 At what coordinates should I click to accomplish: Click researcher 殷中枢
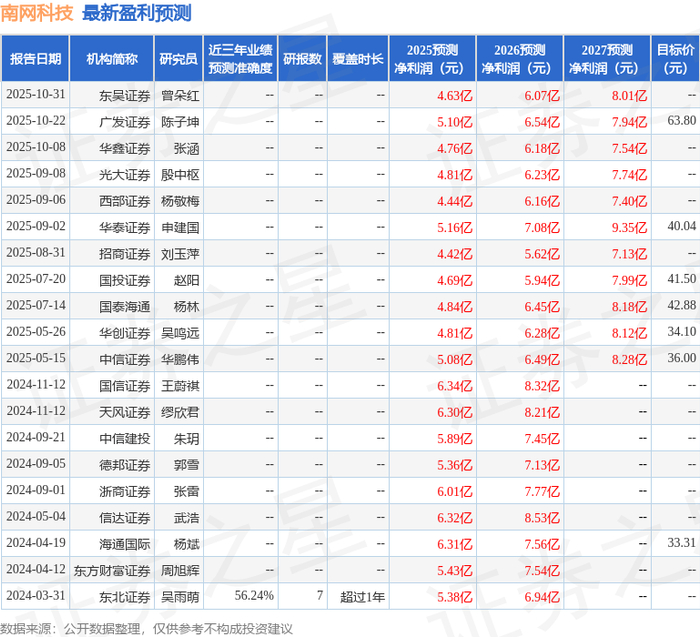click(x=180, y=175)
